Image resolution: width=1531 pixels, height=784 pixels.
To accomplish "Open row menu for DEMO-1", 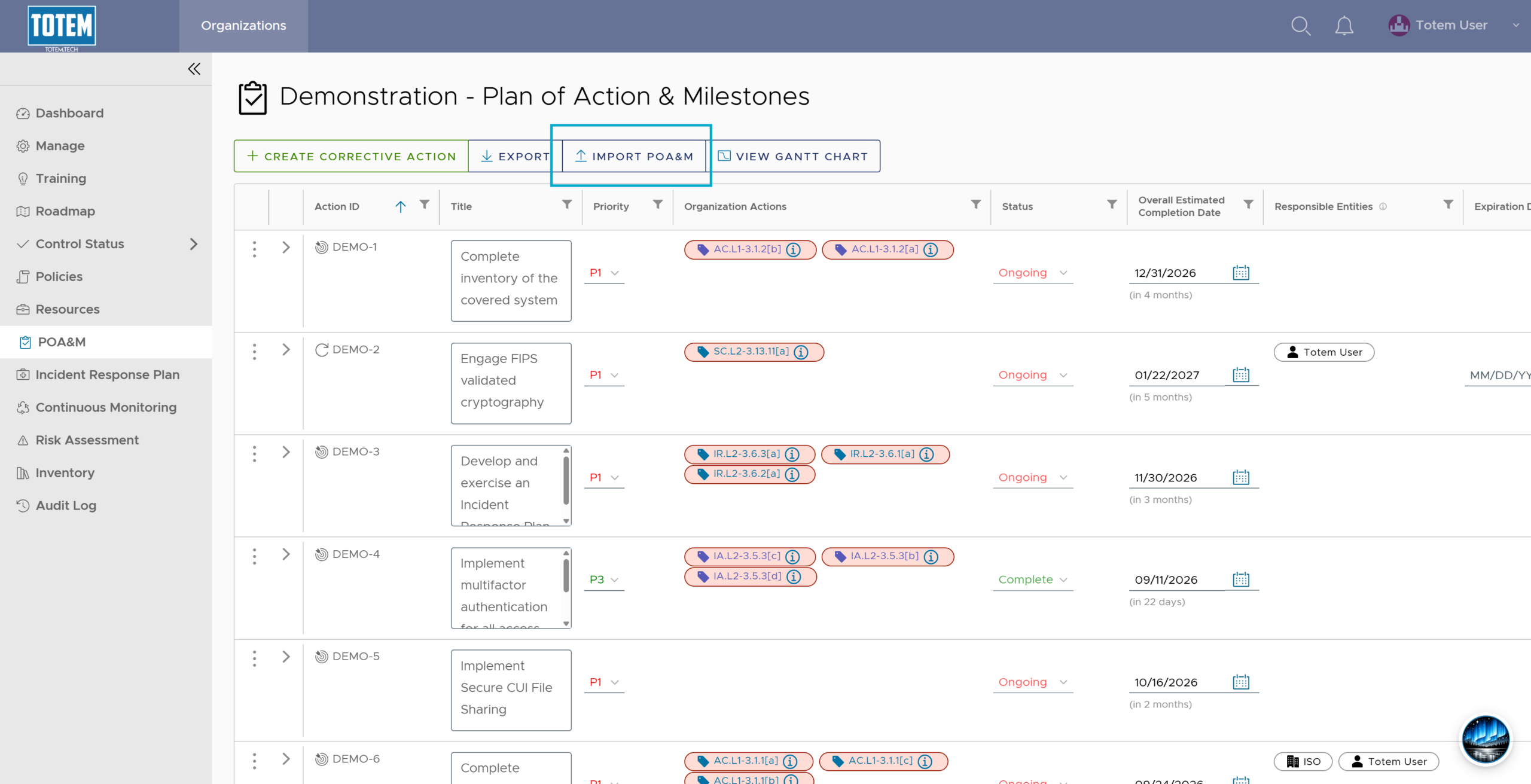I will pyautogui.click(x=254, y=249).
